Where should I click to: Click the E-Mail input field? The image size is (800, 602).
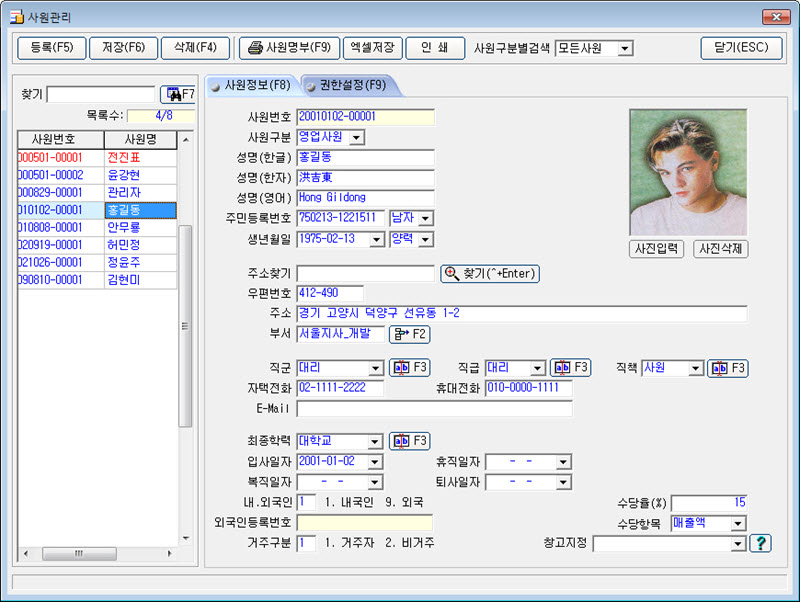point(434,409)
